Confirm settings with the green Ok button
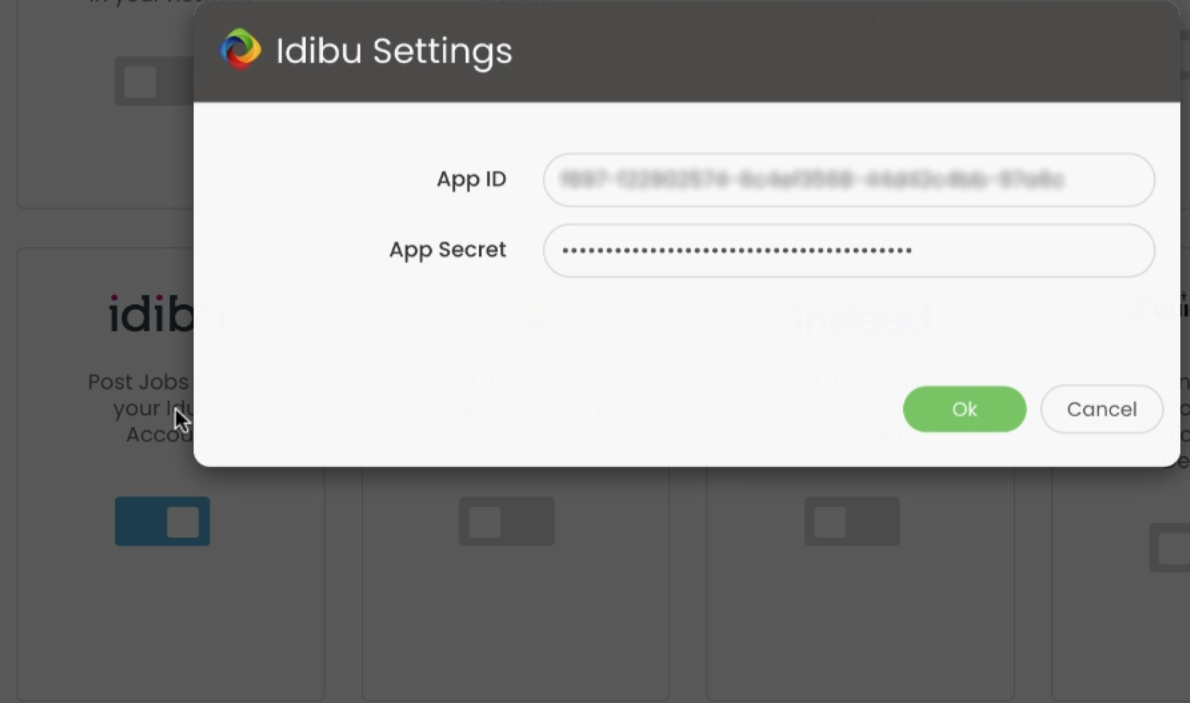The height and width of the screenshot is (703, 1190). coord(965,409)
